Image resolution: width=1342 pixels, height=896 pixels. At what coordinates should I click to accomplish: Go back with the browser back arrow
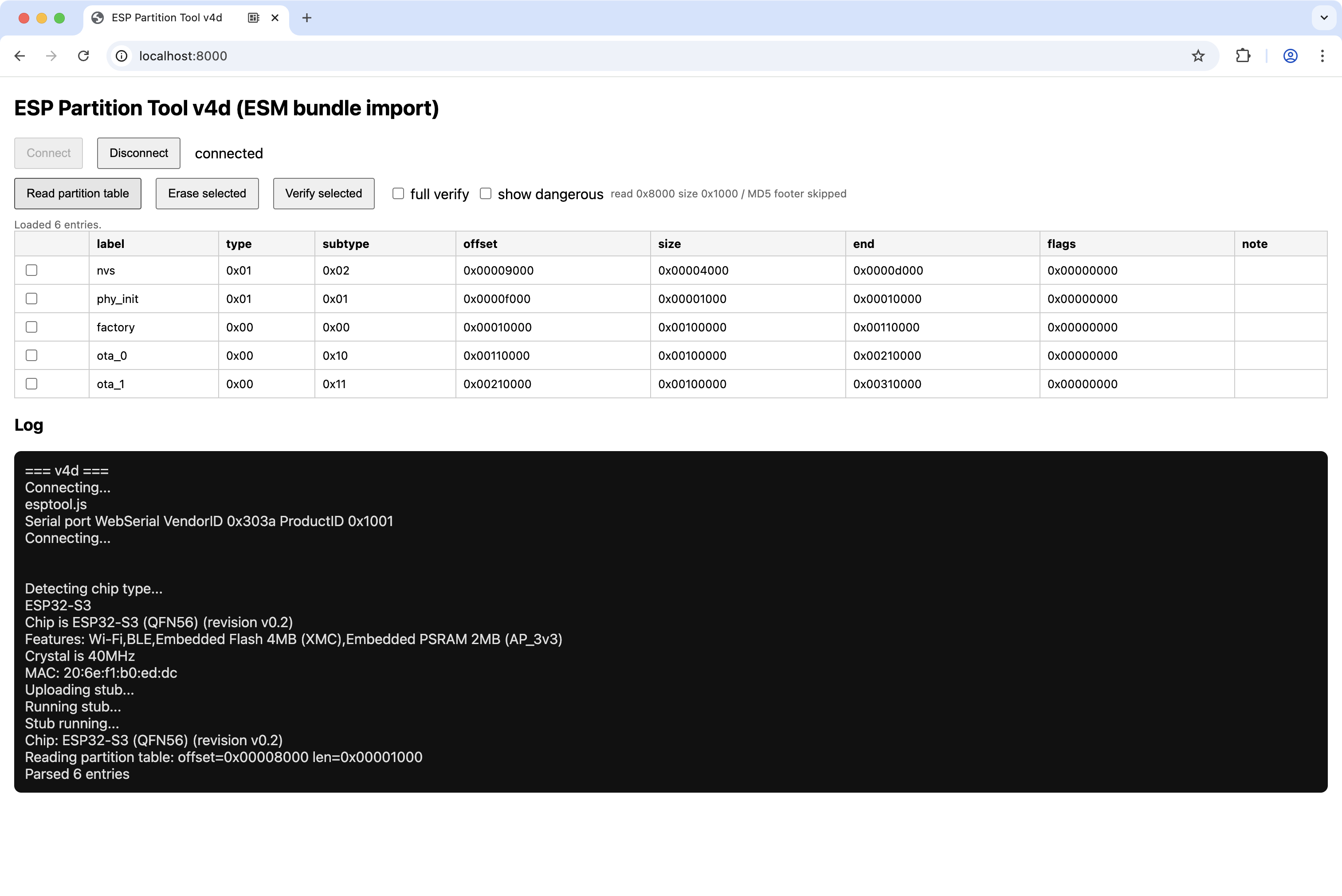(x=20, y=56)
